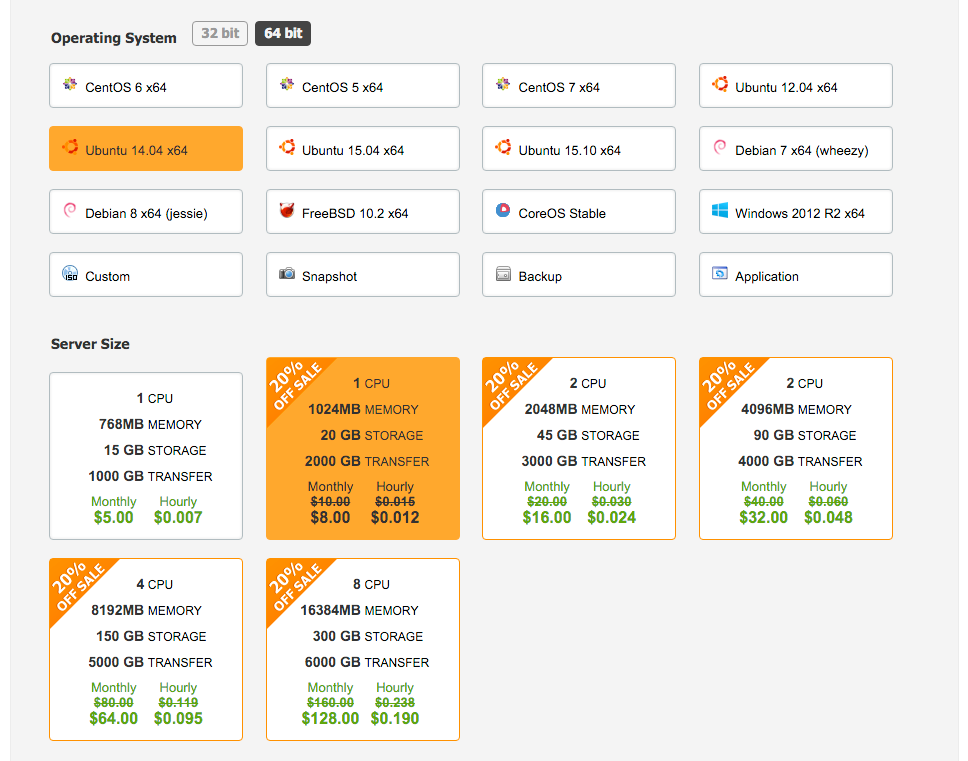Click the Custom ISO disc icon
Viewport: 968px width, 761px height.
[x=70, y=274]
